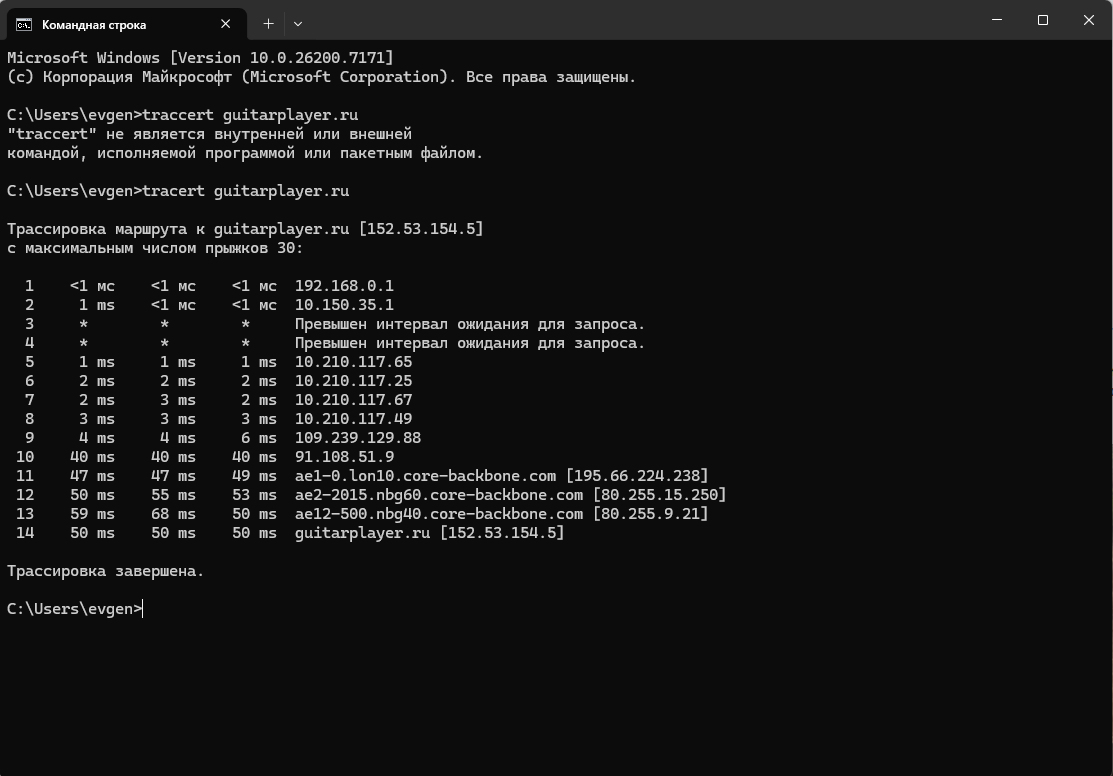Click IP address 192.168.0.1 in hop 1
The height and width of the screenshot is (776, 1113).
(344, 286)
